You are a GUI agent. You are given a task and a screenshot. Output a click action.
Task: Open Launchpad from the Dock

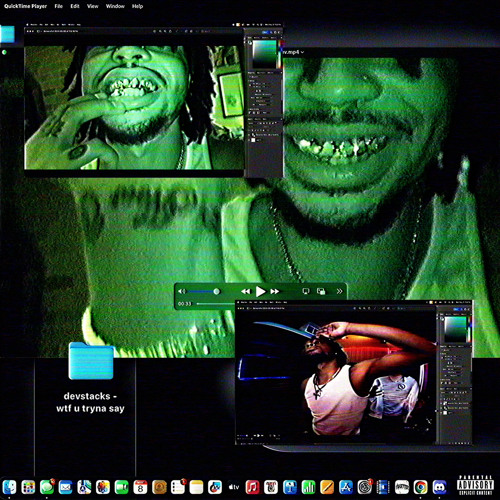click(x=28, y=487)
